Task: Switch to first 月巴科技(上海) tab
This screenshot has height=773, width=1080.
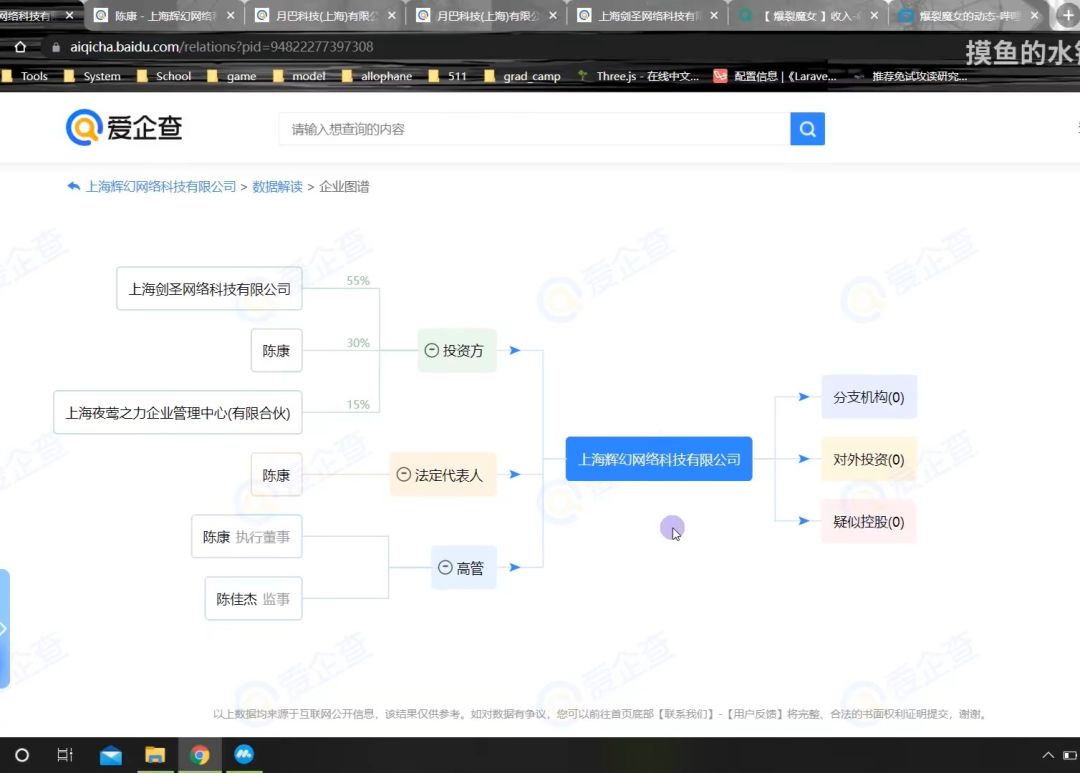Action: click(x=326, y=15)
